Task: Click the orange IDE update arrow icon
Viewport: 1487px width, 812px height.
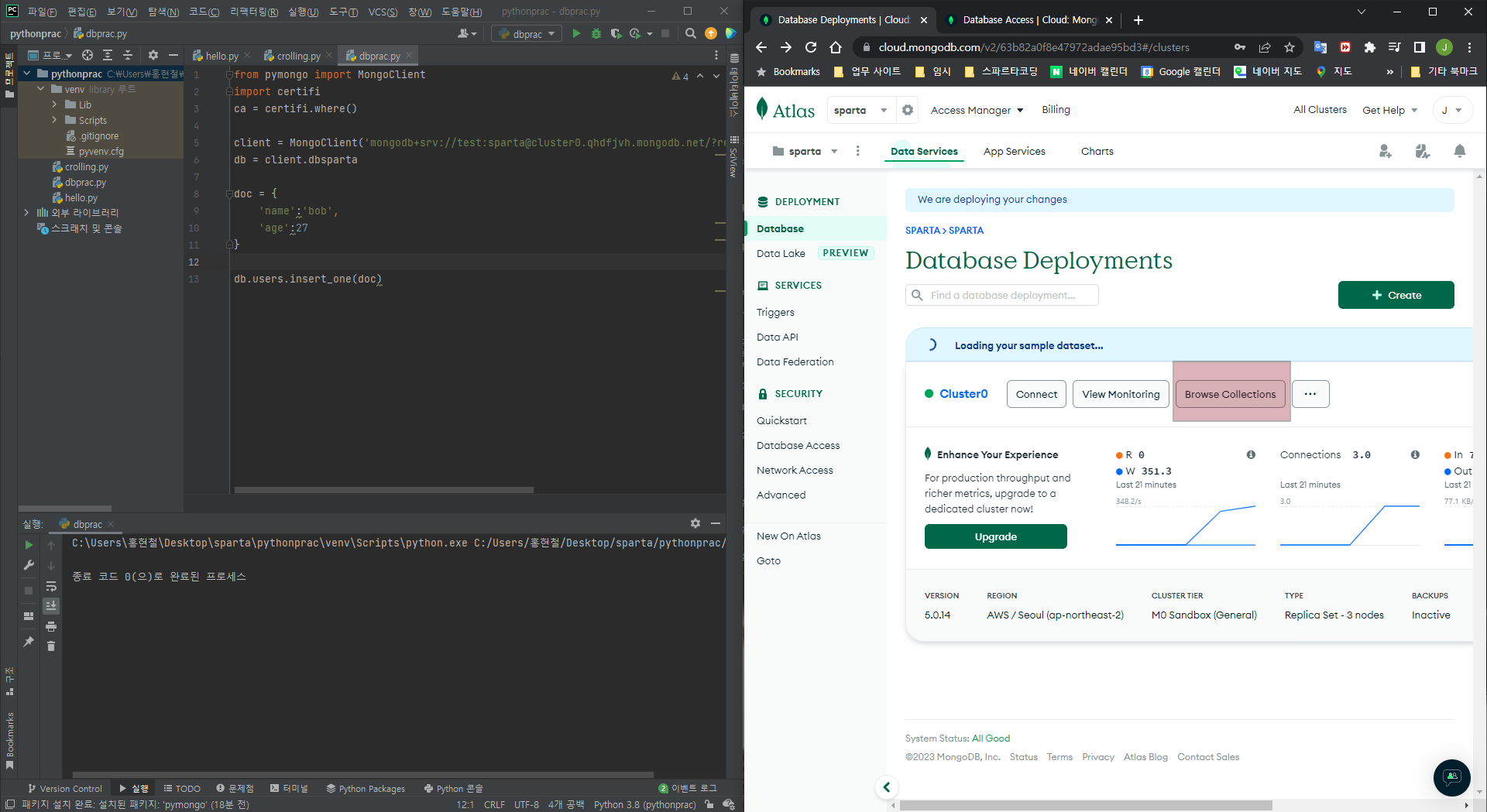Action: (711, 33)
